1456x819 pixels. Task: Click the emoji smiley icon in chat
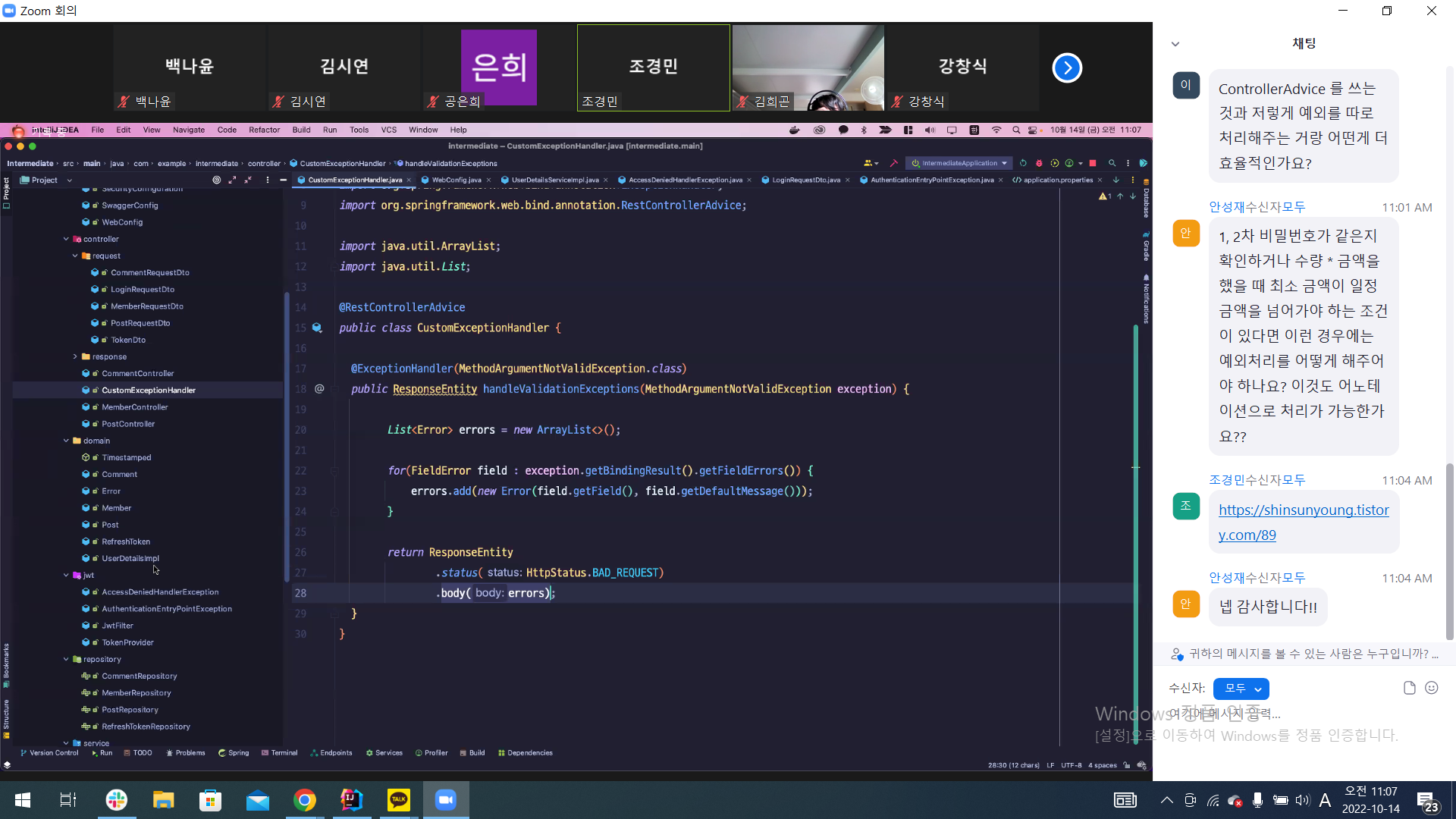pyautogui.click(x=1431, y=688)
